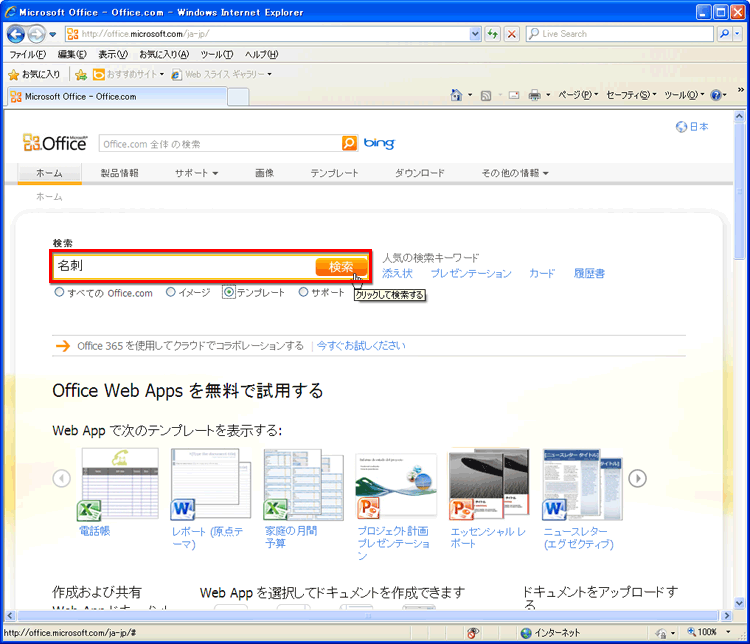Viewport: 750px width, 644px height.
Task: Select the サポート radio button
Action: point(303,292)
